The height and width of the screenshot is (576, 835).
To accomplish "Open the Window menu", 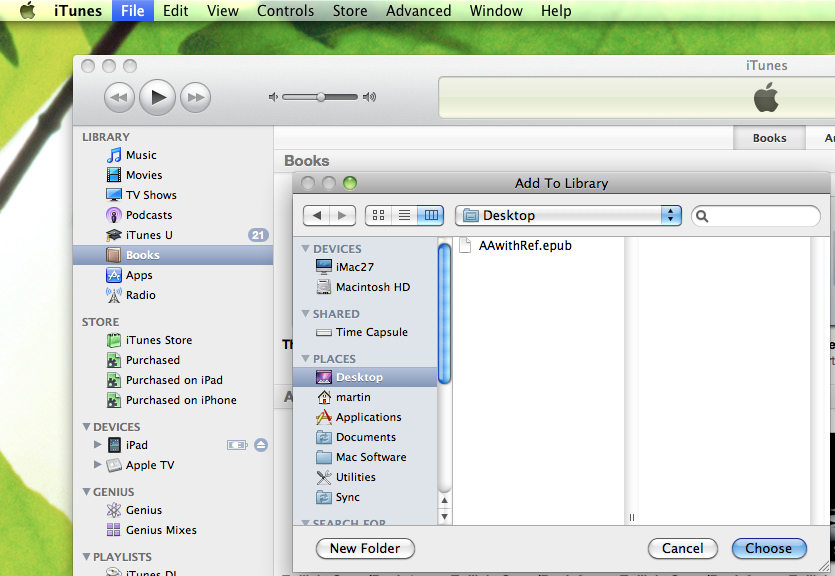I will pyautogui.click(x=496, y=11).
